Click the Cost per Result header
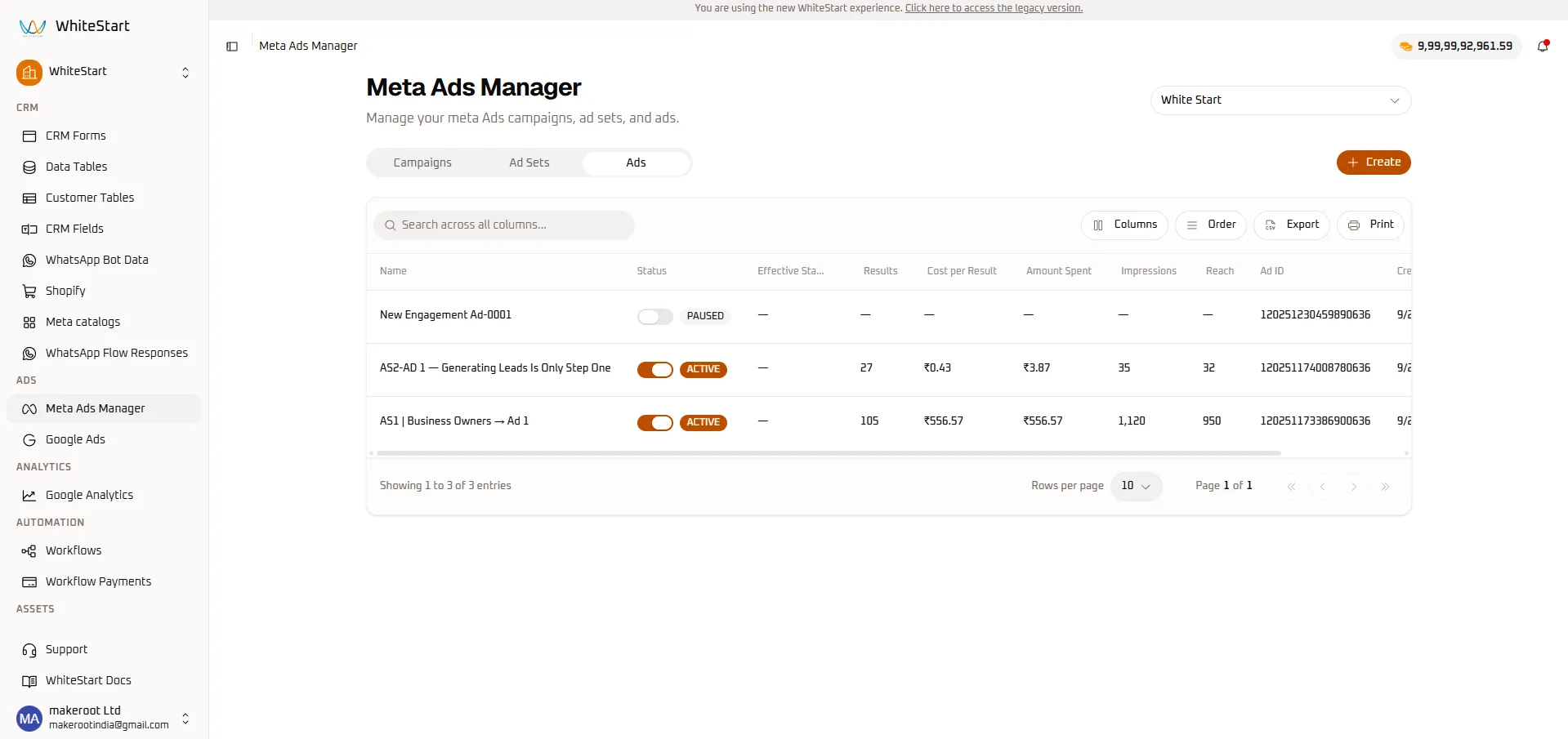Screen dimensions: 1568x739 pyautogui.click(x=962, y=271)
